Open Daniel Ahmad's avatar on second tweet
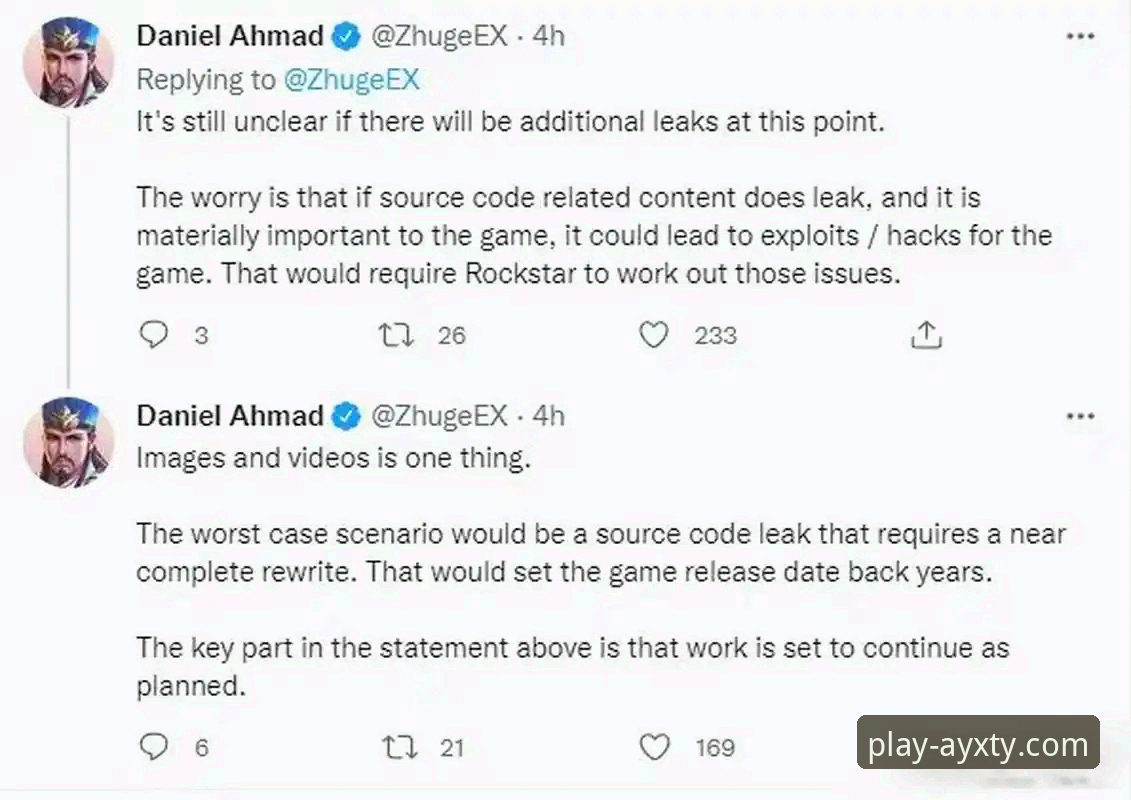Image resolution: width=1131 pixels, height=800 pixels. pyautogui.click(x=69, y=441)
